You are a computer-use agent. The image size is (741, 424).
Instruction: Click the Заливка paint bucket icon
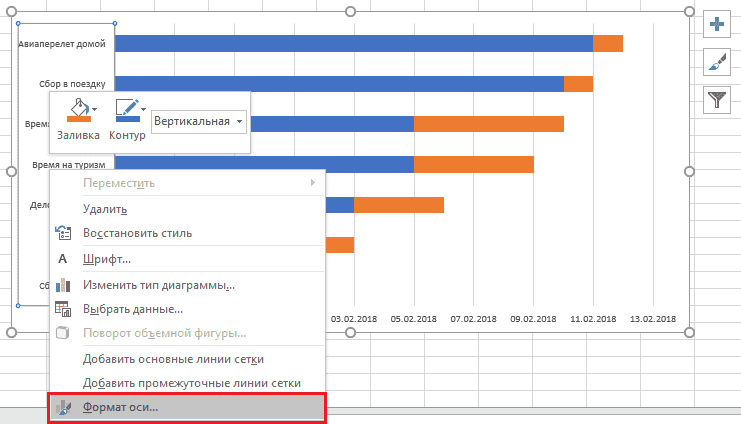click(x=77, y=110)
